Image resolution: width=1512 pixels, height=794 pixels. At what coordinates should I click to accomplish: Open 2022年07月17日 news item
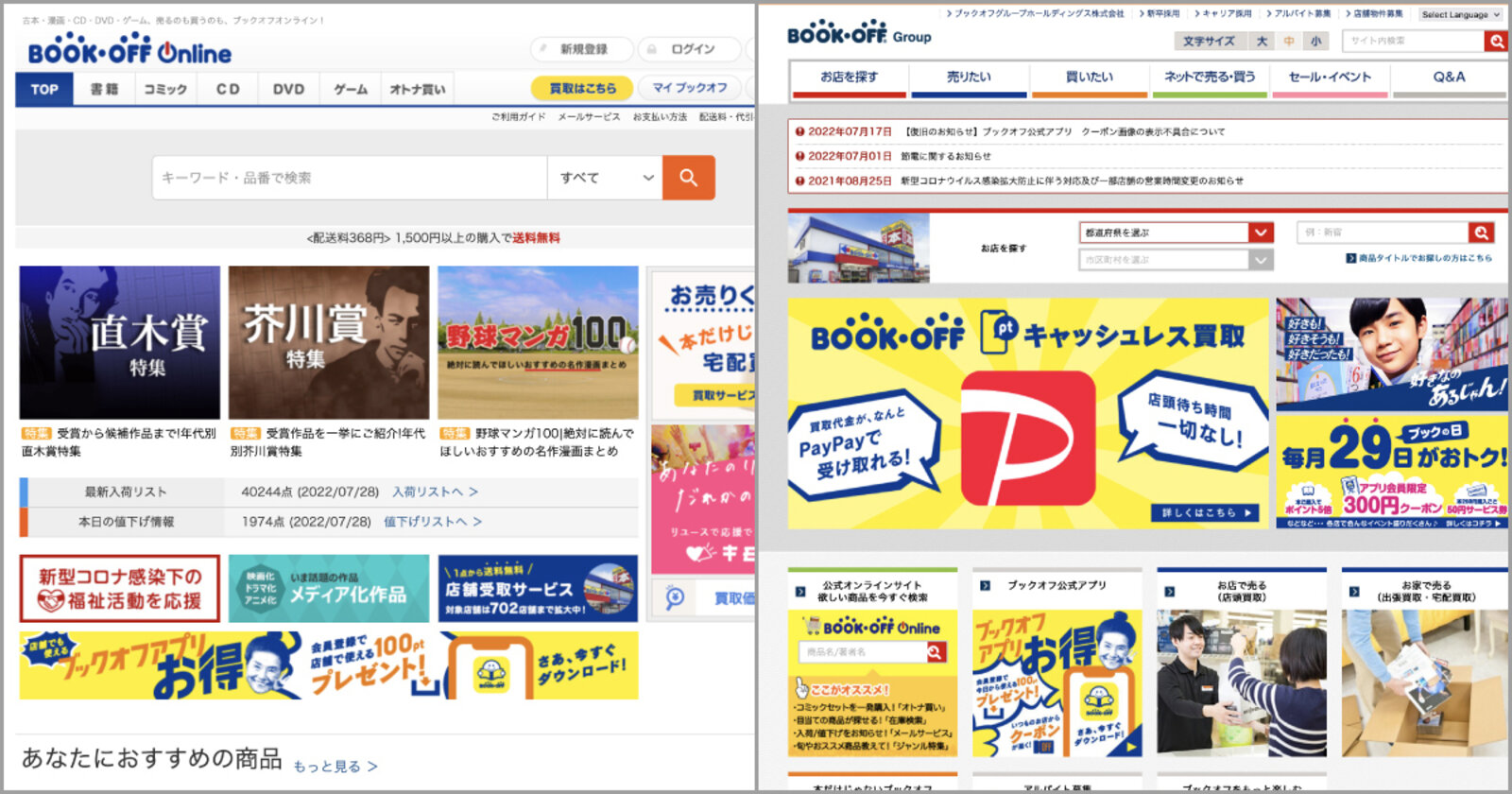[1009, 132]
